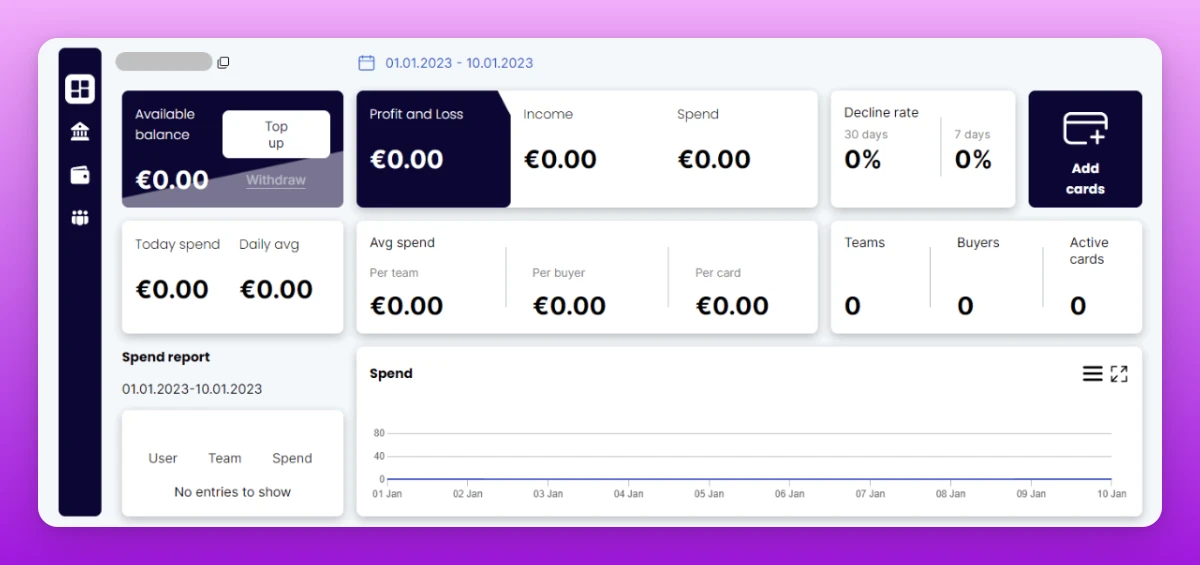The height and width of the screenshot is (565, 1200).
Task: Click the Active cards count tile
Action: coord(1088,277)
